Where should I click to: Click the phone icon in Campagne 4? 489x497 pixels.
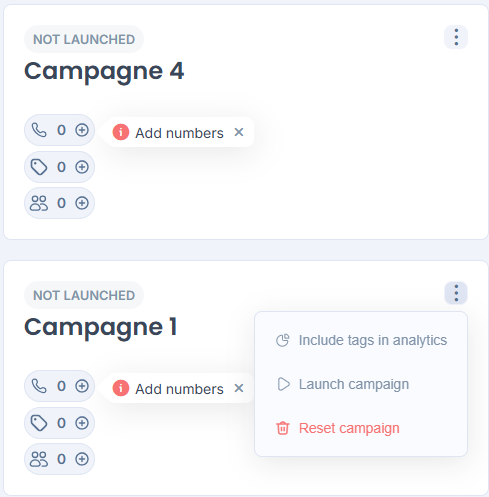click(x=39, y=130)
